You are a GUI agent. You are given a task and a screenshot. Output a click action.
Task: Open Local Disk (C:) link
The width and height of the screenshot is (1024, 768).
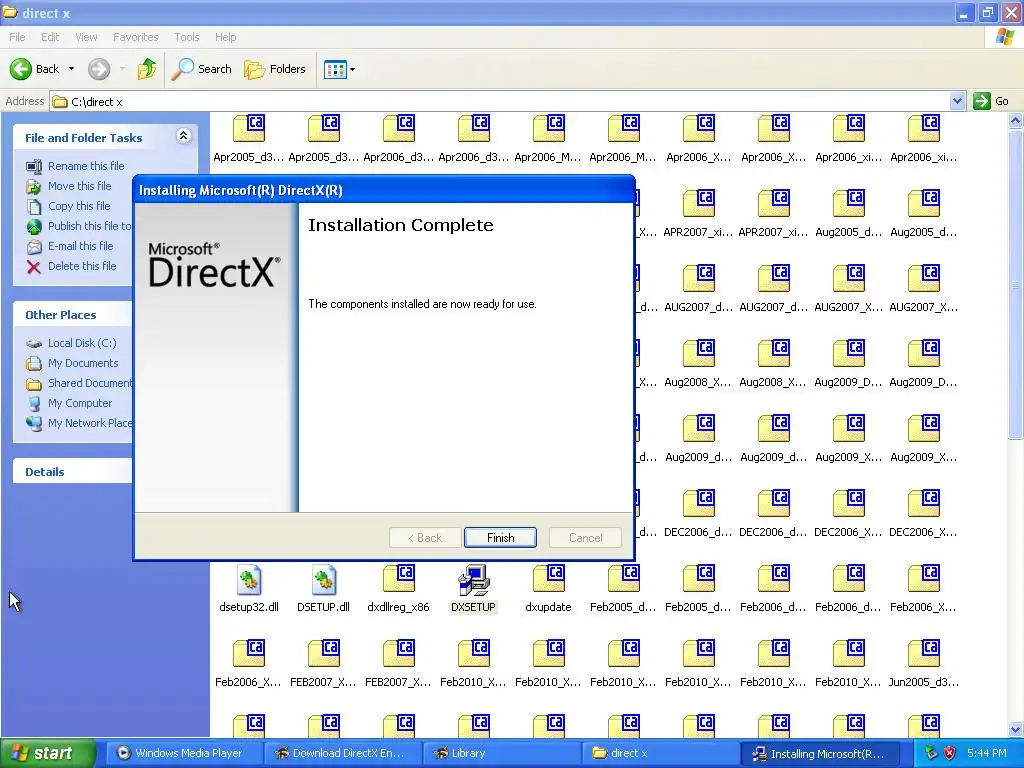coord(82,343)
